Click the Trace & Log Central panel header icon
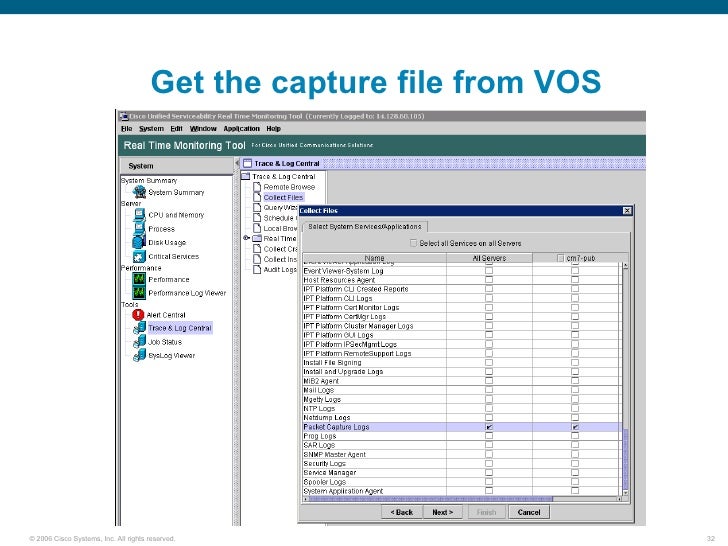 click(x=247, y=163)
